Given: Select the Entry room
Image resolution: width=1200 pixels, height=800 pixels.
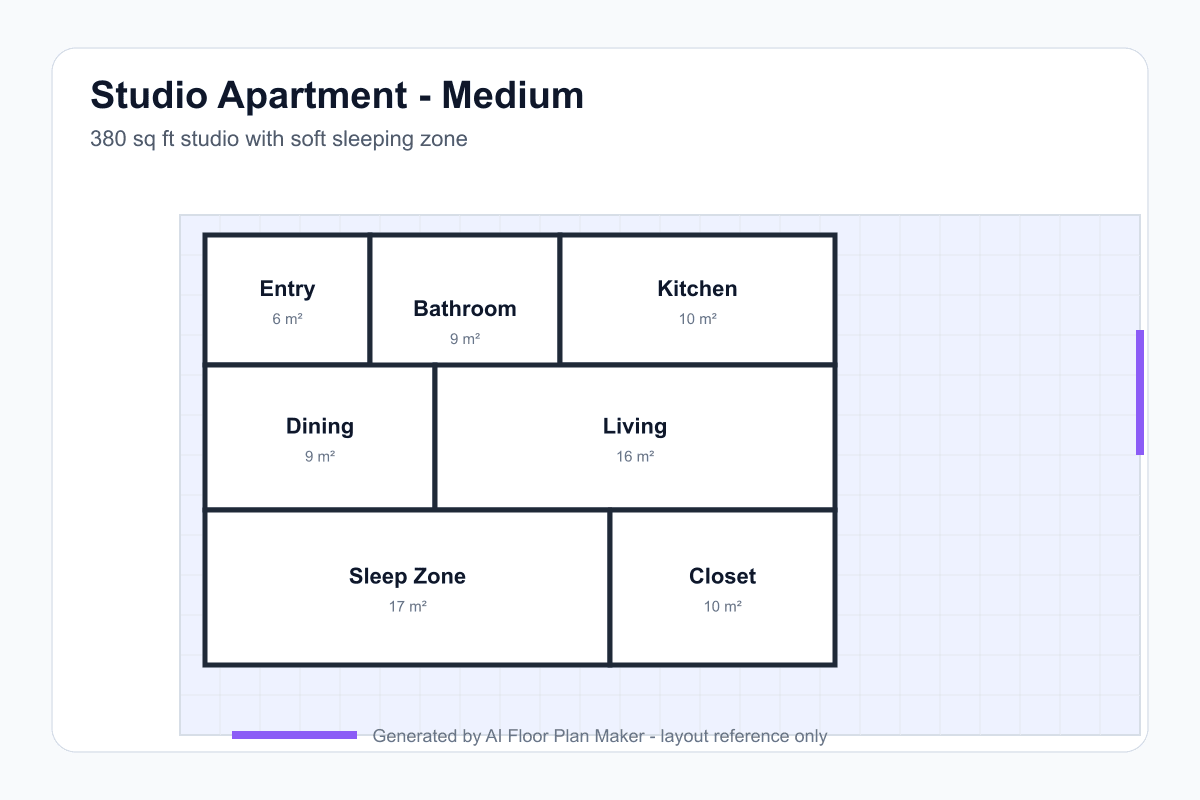Looking at the screenshot, I should click(287, 299).
